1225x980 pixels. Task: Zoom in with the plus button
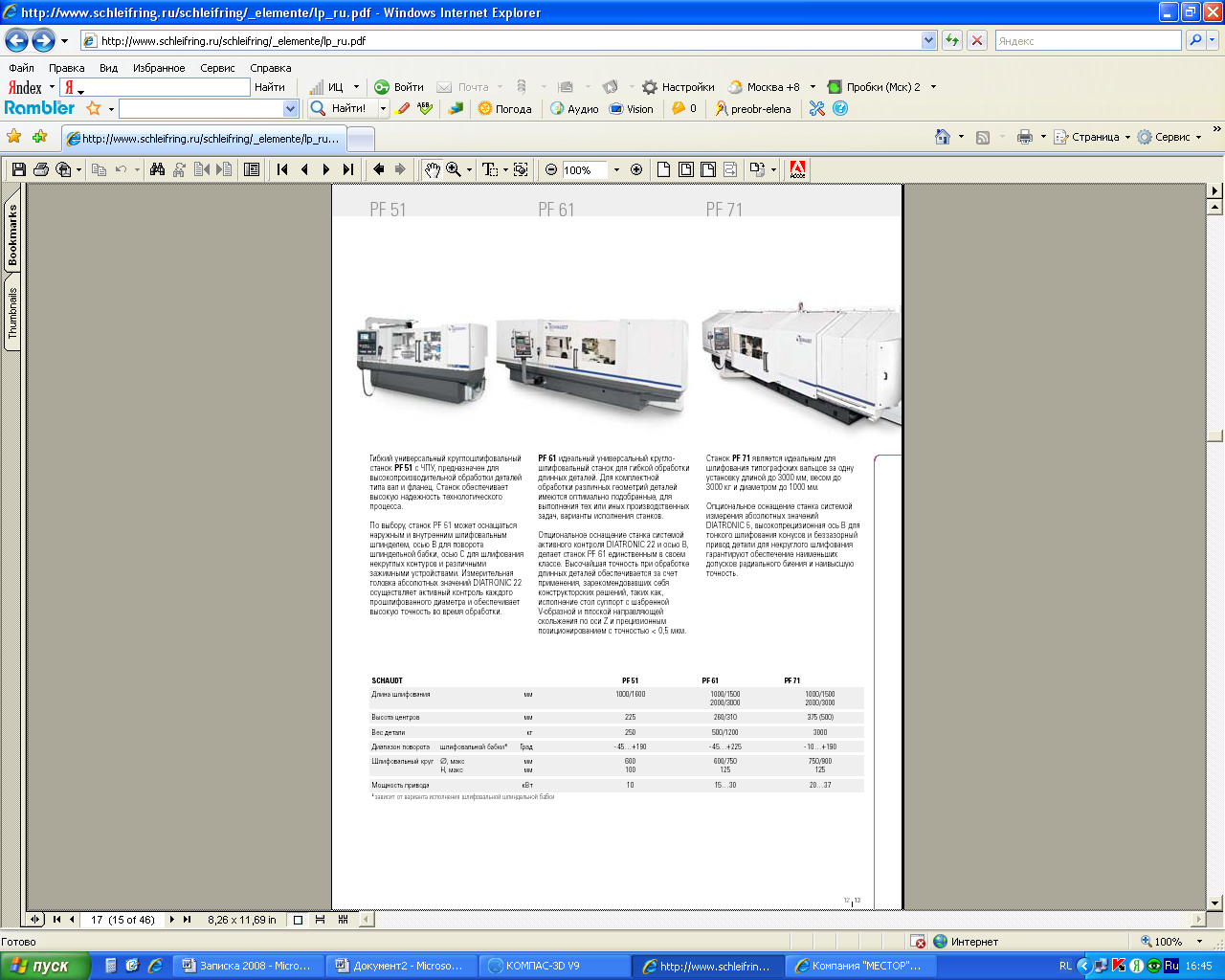[636, 169]
